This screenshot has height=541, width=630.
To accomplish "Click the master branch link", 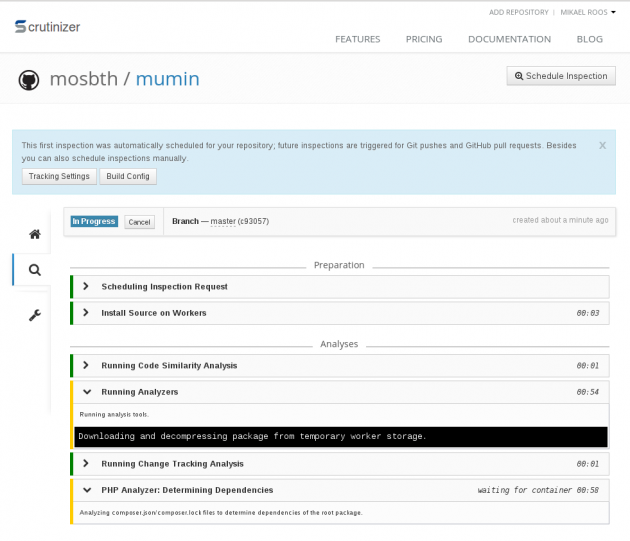I will (x=223, y=221).
